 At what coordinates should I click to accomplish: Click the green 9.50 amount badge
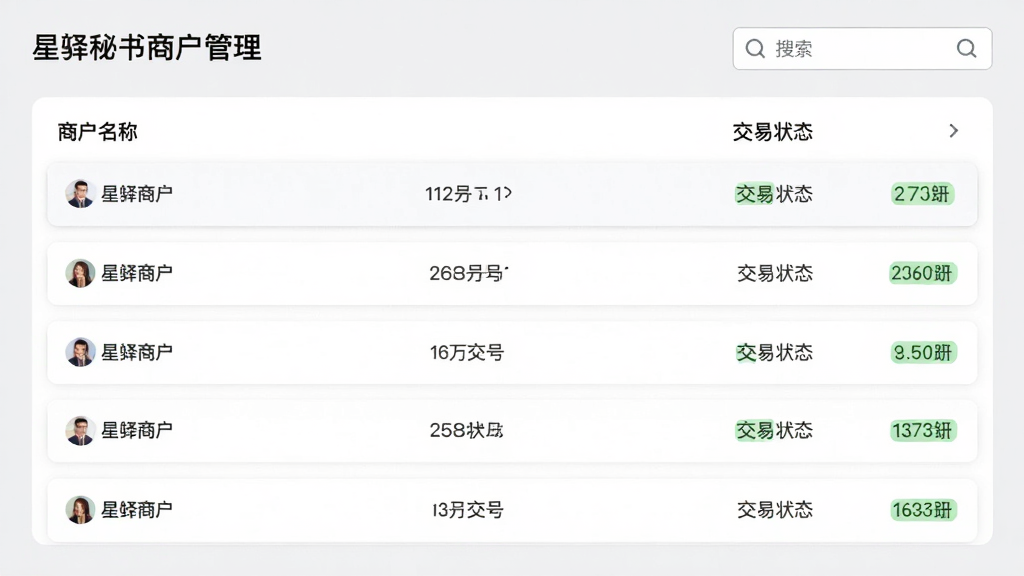923,353
